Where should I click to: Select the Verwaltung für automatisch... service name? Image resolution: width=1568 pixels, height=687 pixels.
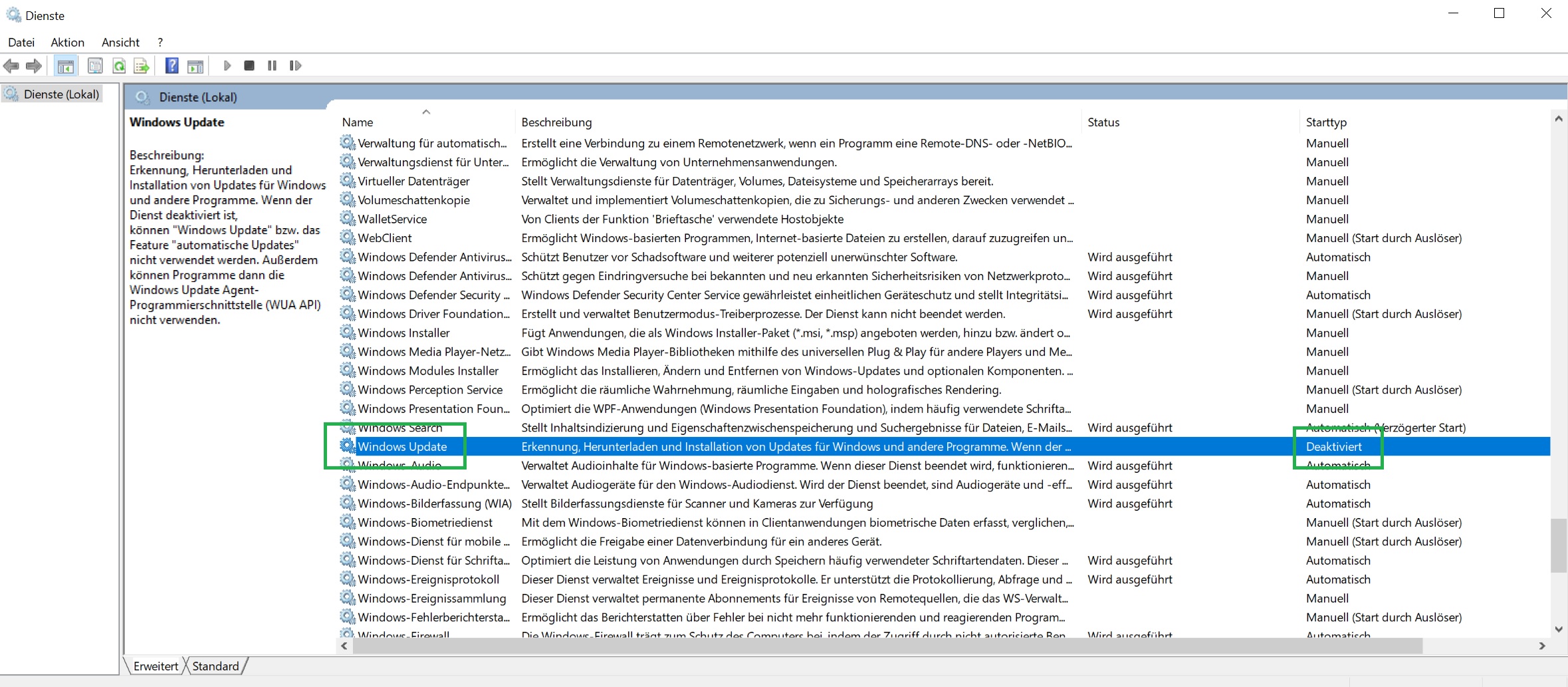click(433, 143)
